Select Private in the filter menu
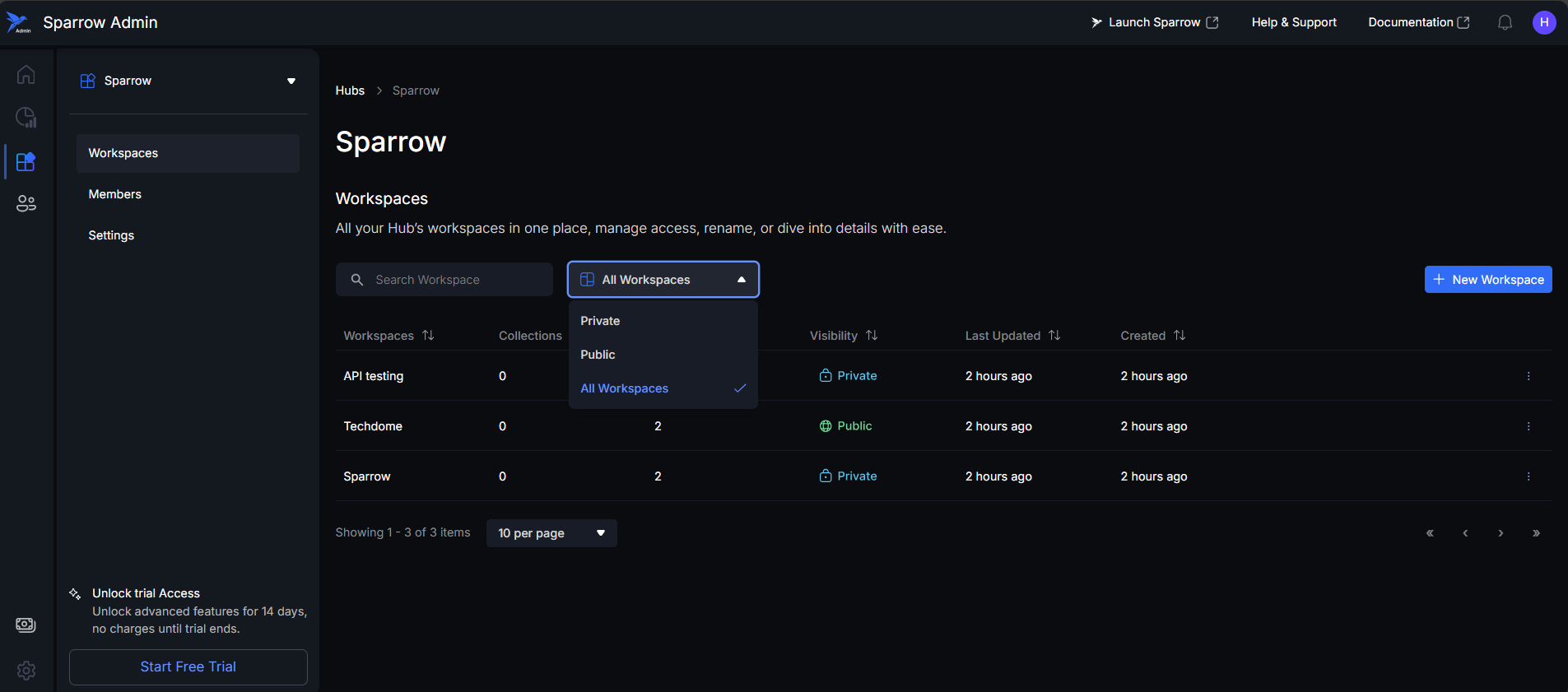 [x=600, y=321]
